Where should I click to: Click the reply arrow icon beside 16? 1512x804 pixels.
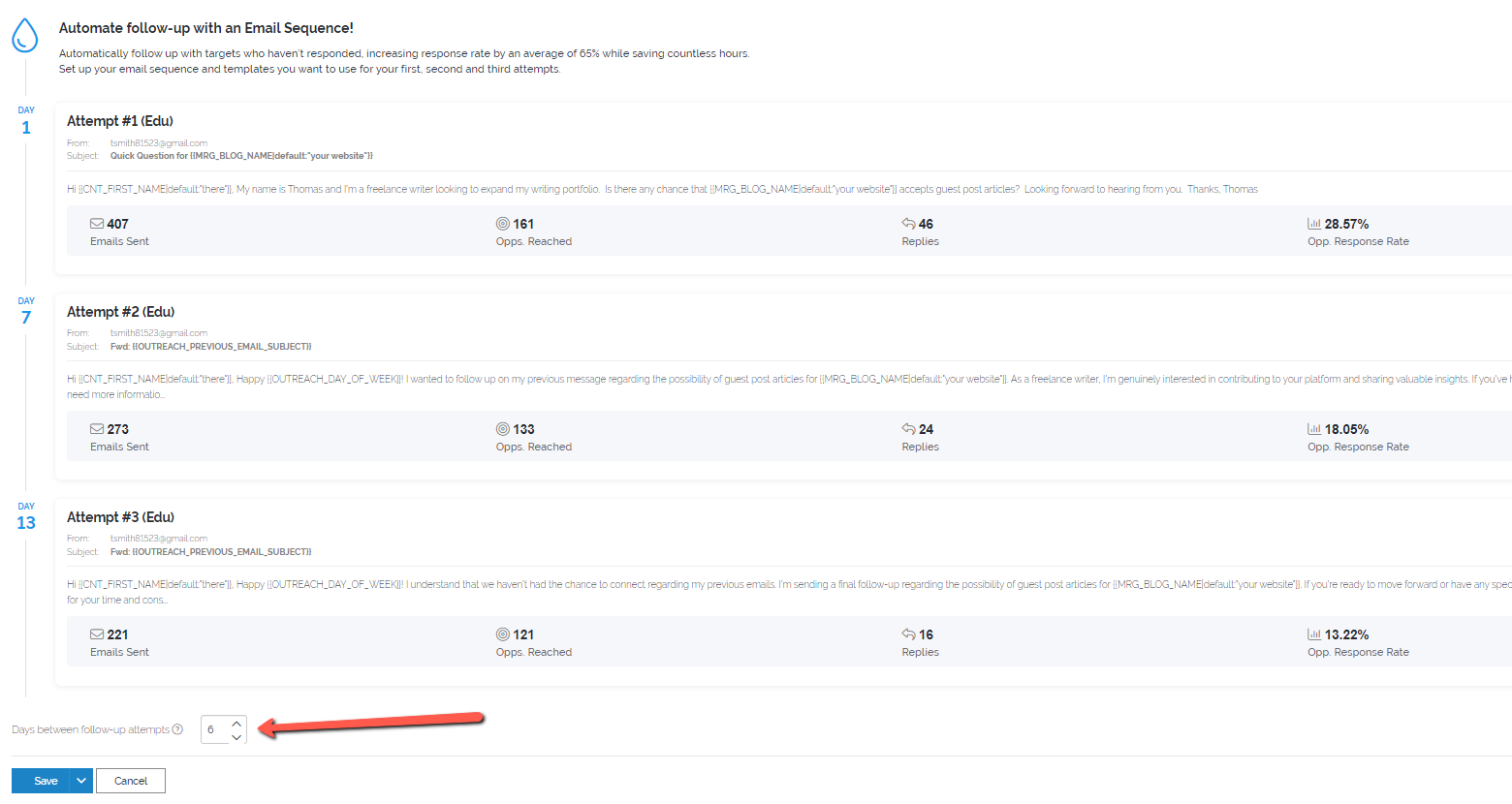coord(908,634)
